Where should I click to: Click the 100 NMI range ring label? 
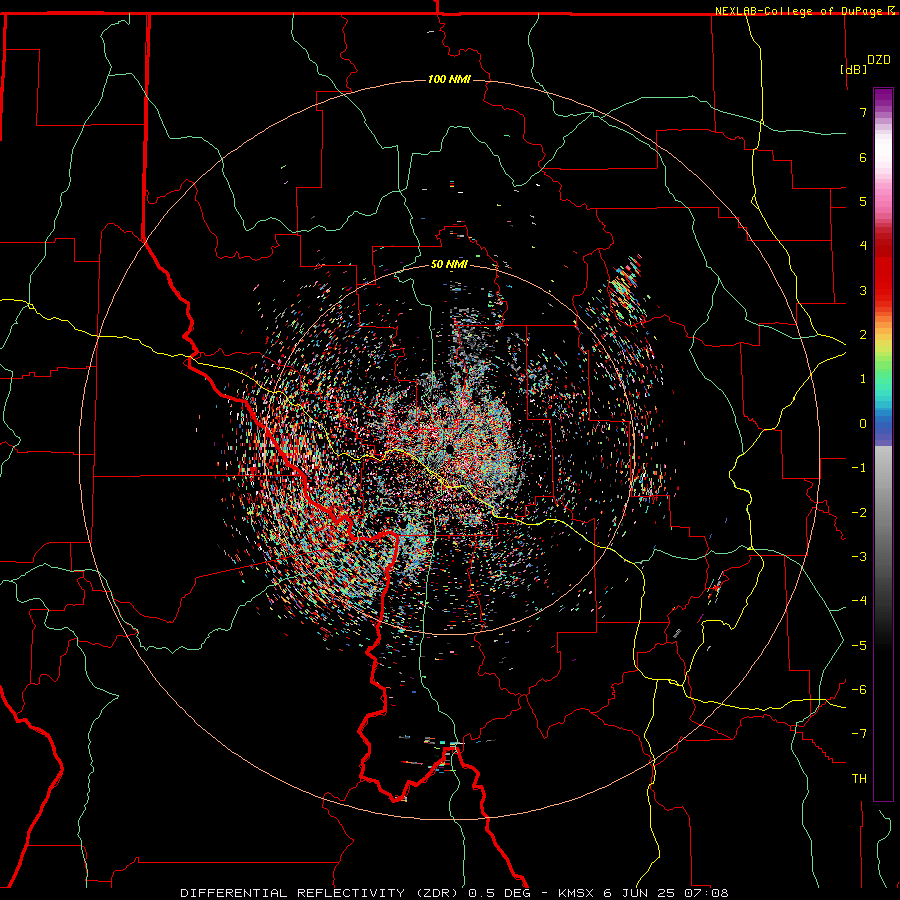(449, 79)
